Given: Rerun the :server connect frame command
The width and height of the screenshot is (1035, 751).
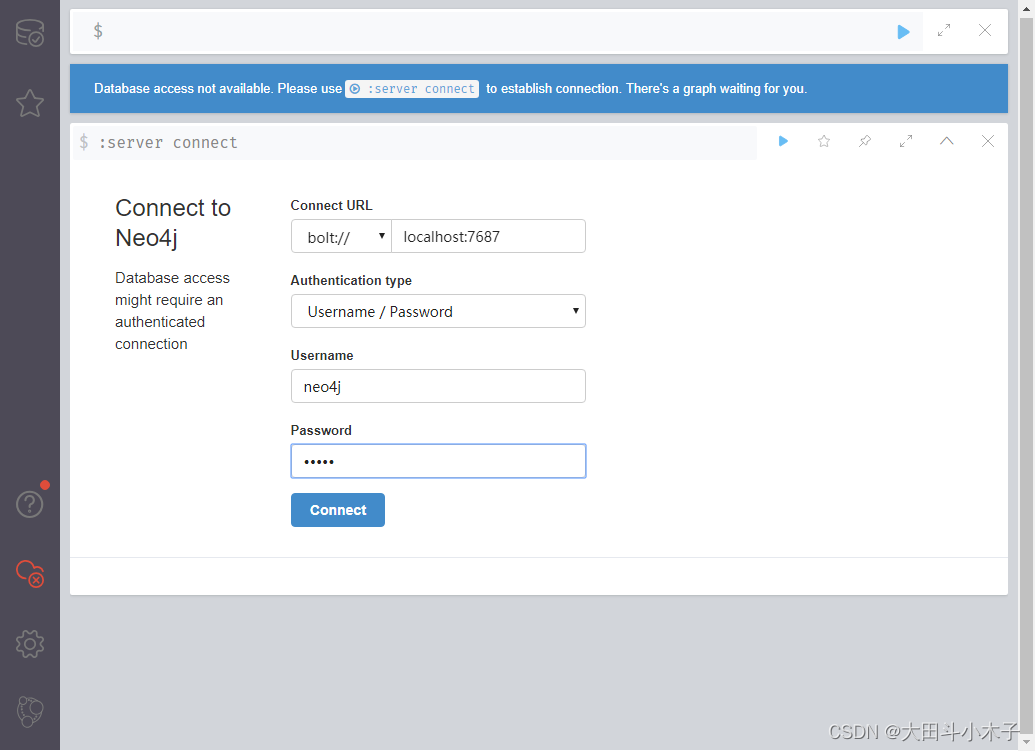Looking at the screenshot, I should click(783, 141).
